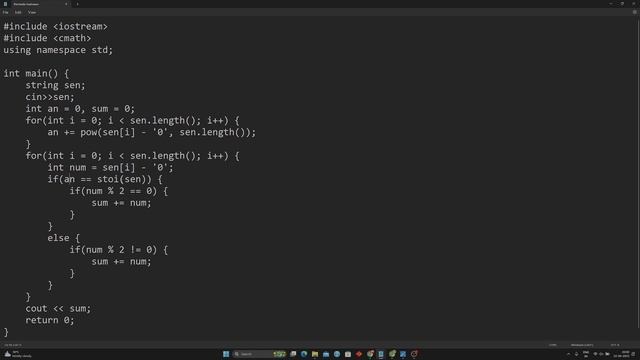The width and height of the screenshot is (640, 360).
Task: Click the 'int main() {' line
Action: 36,73
